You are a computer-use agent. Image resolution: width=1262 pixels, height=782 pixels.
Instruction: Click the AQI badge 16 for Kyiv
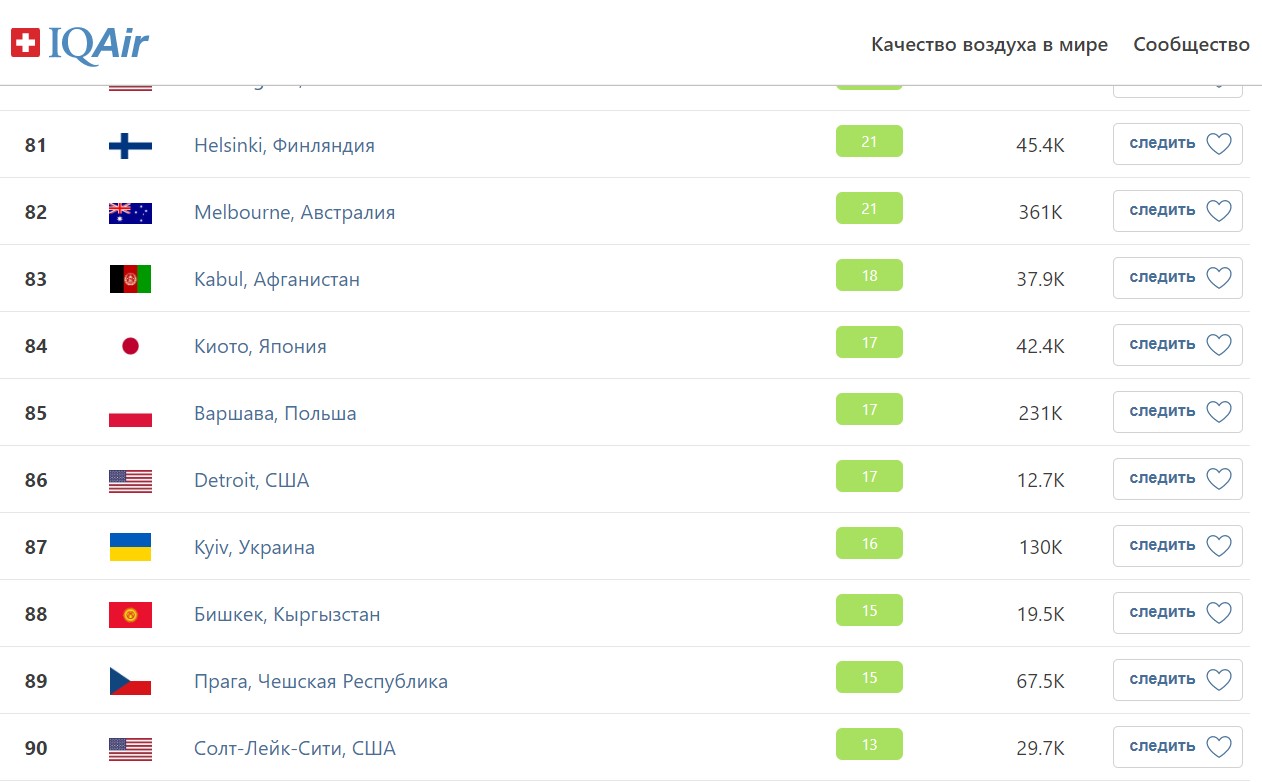coord(869,543)
